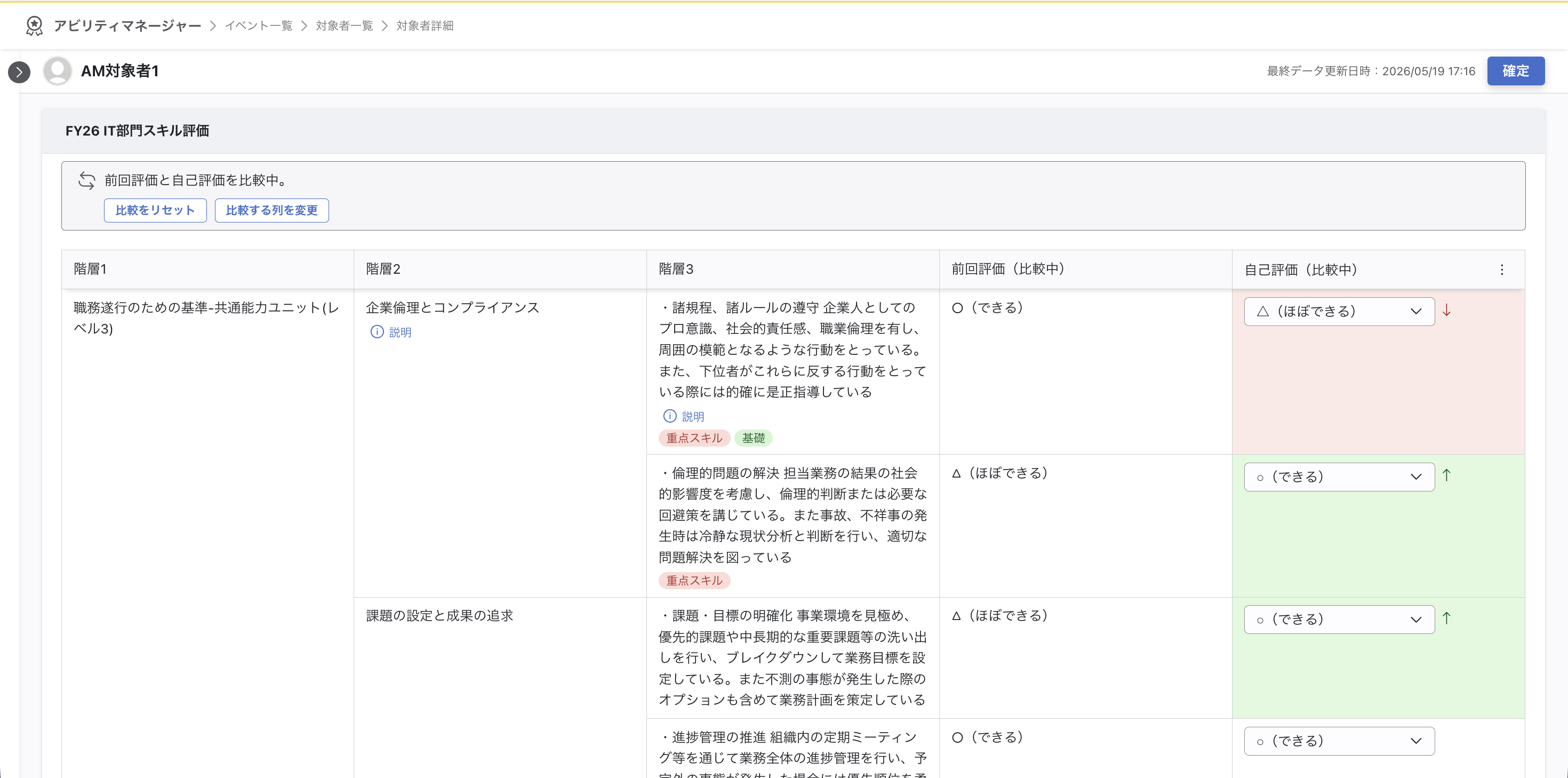The height and width of the screenshot is (778, 1568).
Task: Open 説明 link under 諸規程 skill description
Action: [x=693, y=416]
